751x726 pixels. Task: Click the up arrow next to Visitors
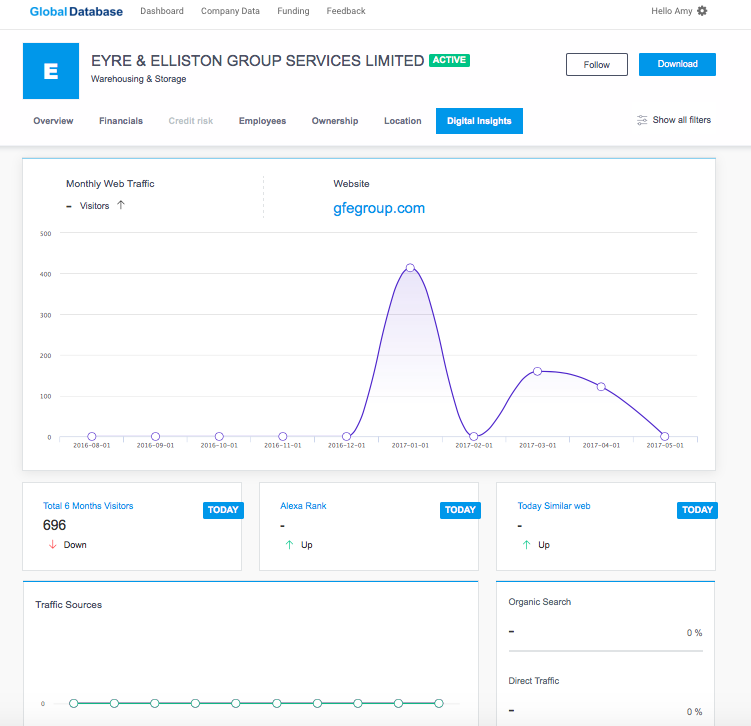pyautogui.click(x=121, y=205)
